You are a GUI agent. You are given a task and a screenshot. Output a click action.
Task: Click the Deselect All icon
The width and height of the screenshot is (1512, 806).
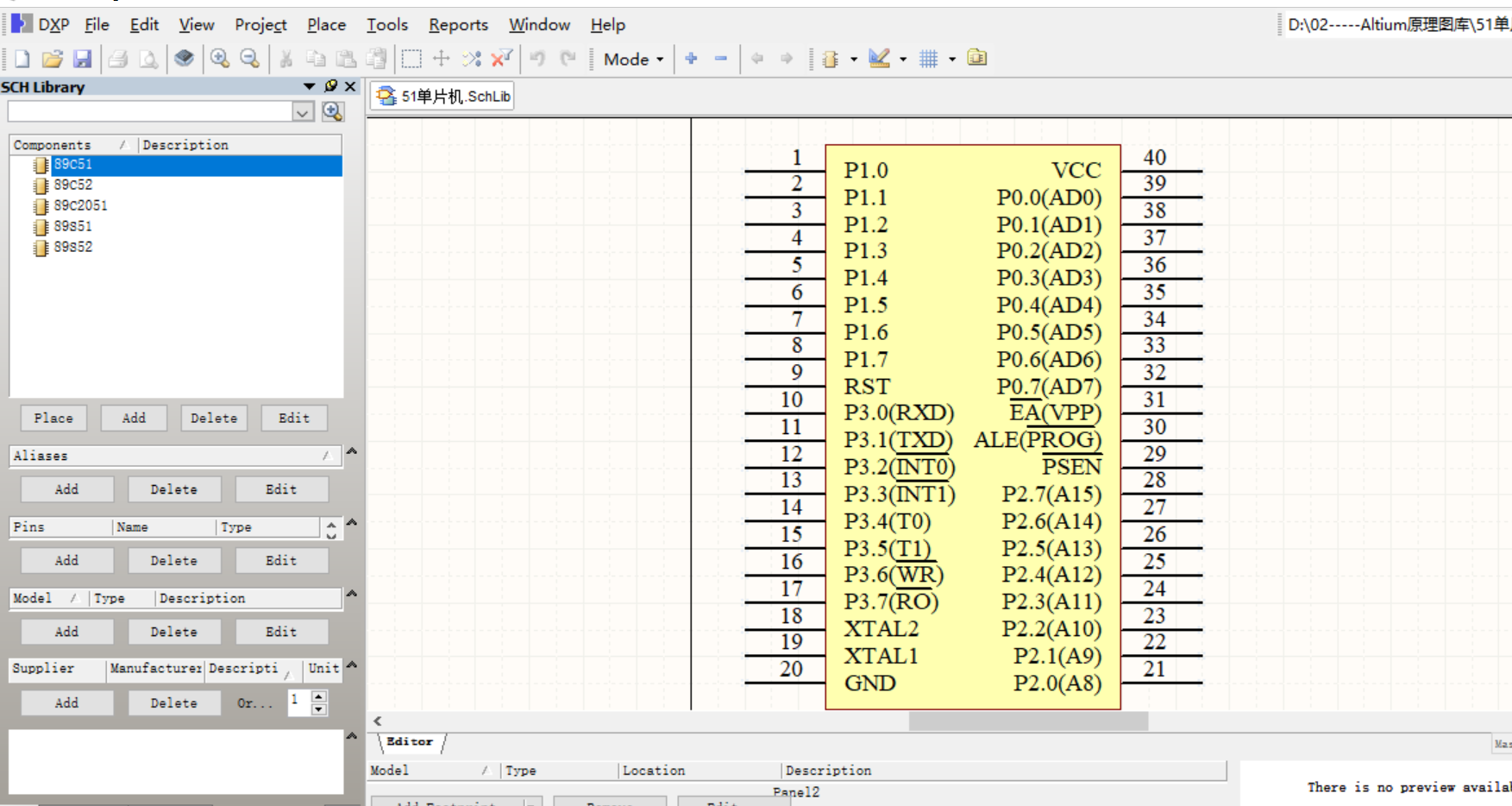(471, 59)
